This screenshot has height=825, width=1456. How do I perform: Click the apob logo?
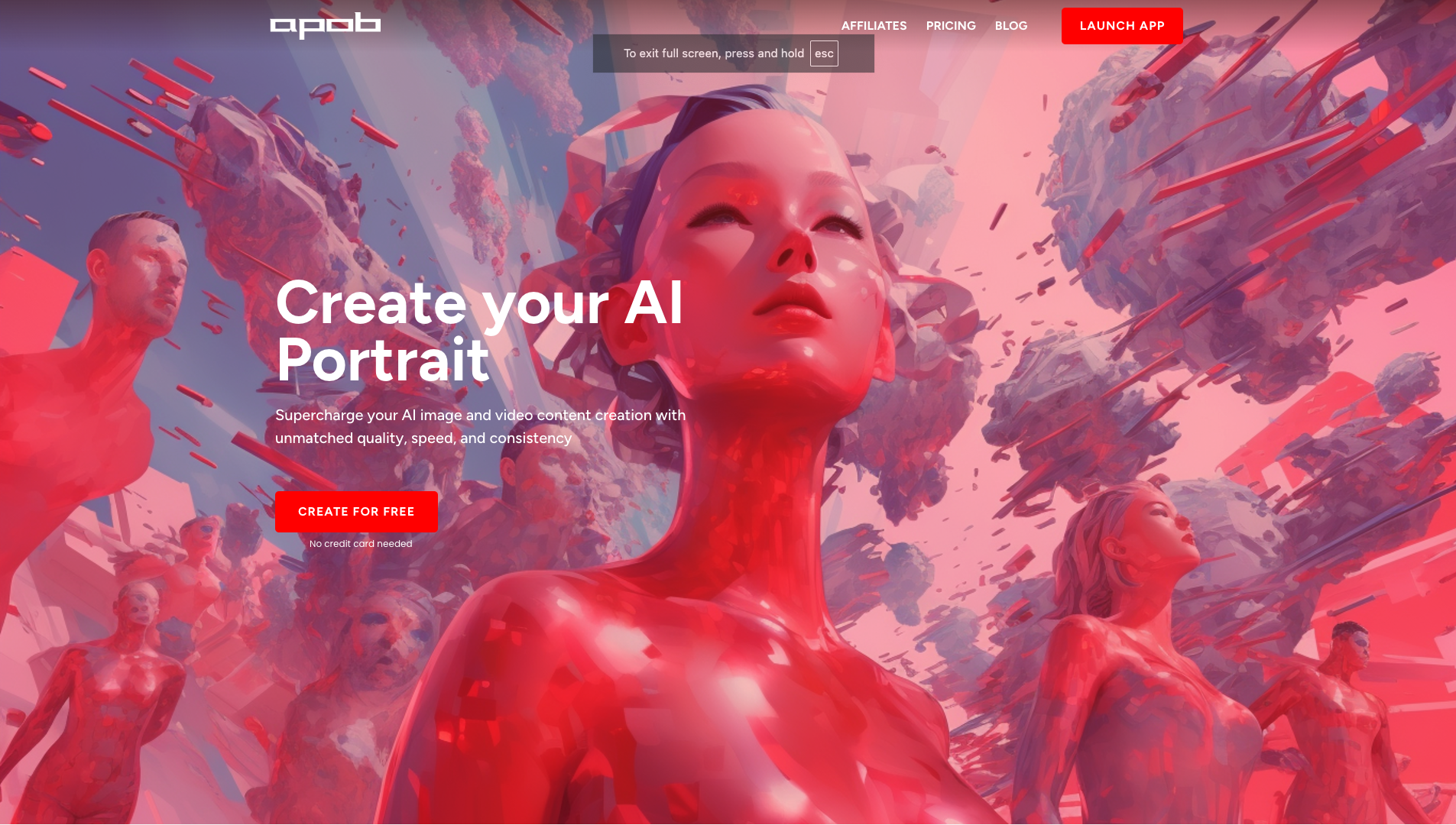point(326,26)
